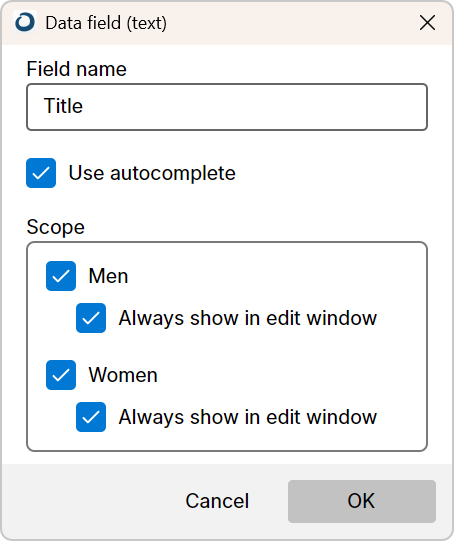The width and height of the screenshot is (454, 541).
Task: Click the "Scope" heading label
Action: (56, 227)
